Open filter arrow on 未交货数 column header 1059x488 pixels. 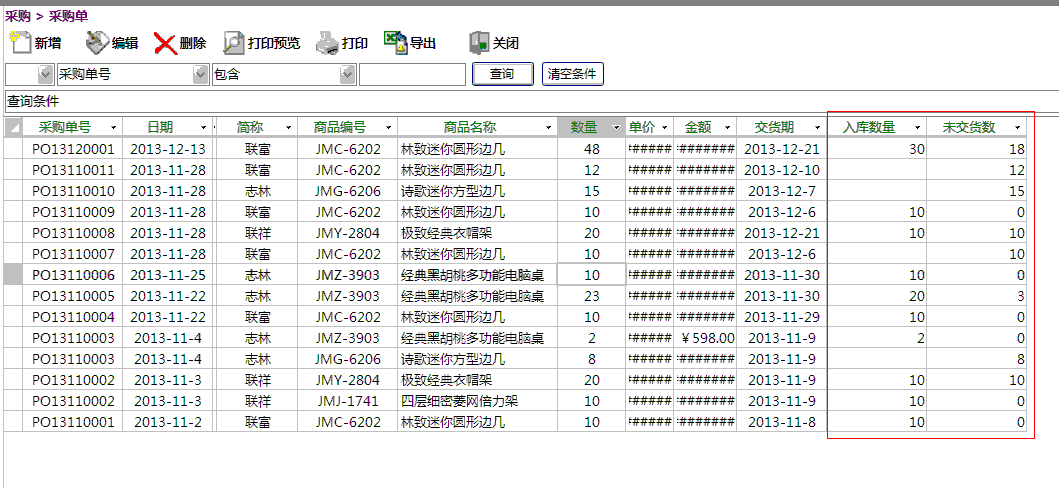[1017, 128]
